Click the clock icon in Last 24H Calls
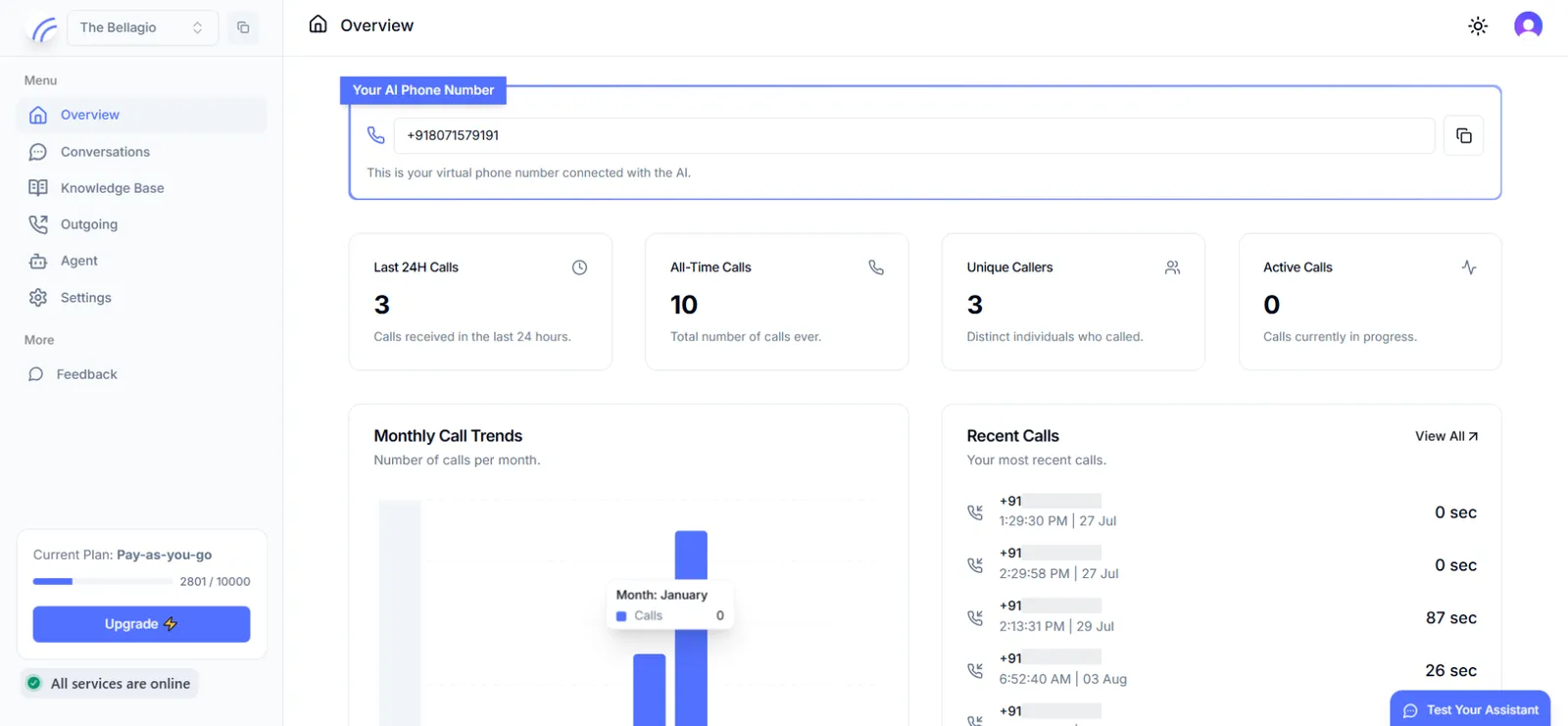 point(579,267)
